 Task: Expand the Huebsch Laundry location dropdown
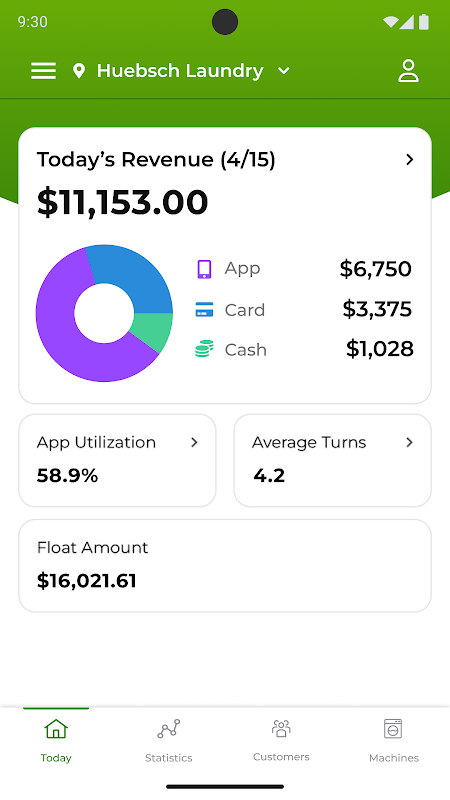(x=284, y=71)
